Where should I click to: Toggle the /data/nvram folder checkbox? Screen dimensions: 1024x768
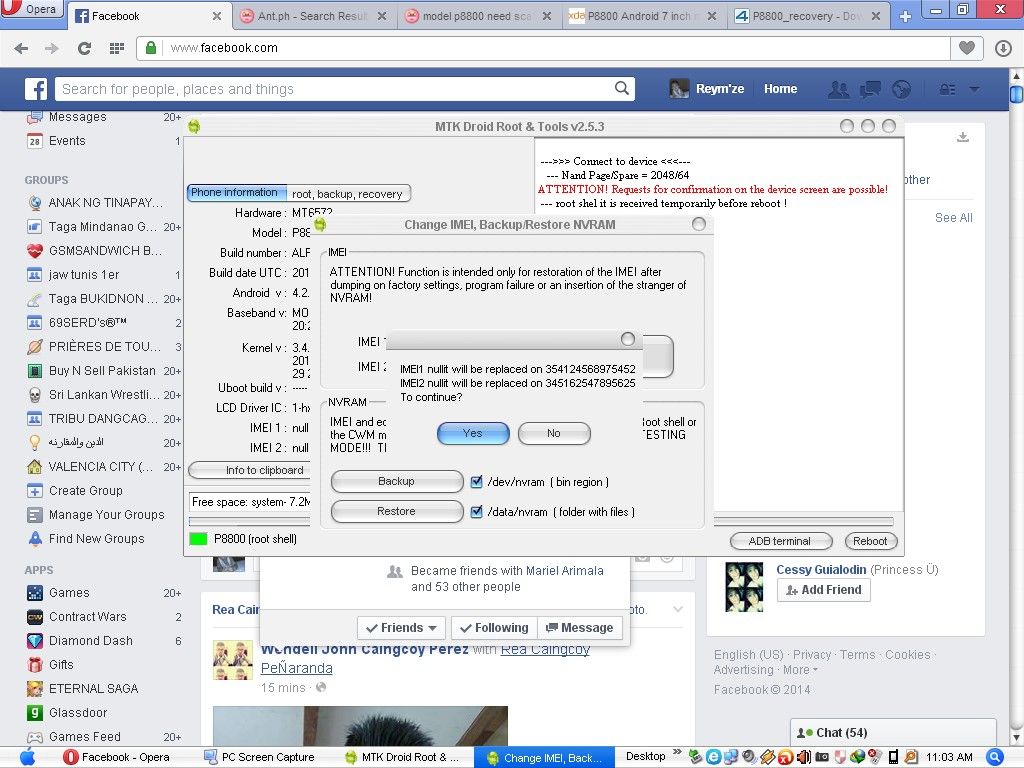(477, 512)
